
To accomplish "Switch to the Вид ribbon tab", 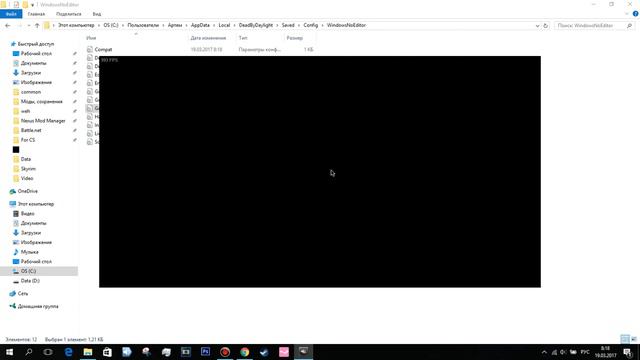I will point(97,14).
